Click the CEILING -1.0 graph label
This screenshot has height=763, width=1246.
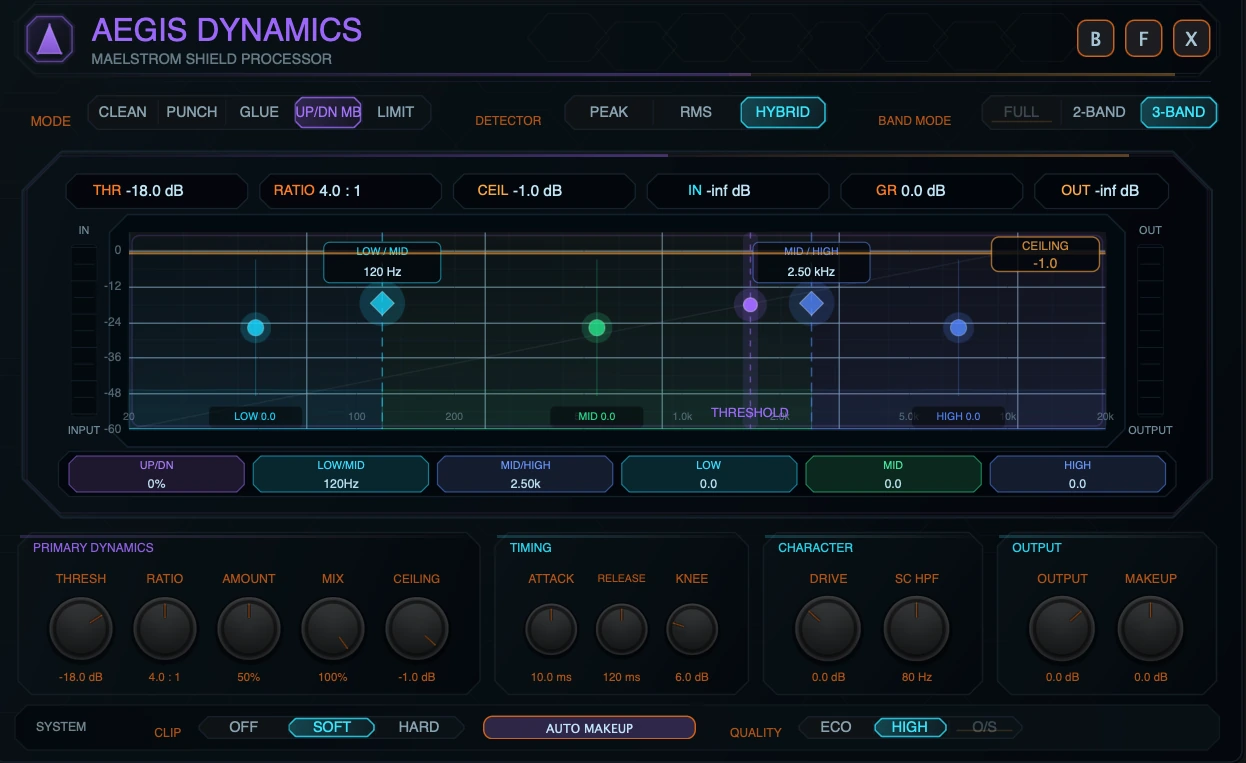coord(1045,254)
